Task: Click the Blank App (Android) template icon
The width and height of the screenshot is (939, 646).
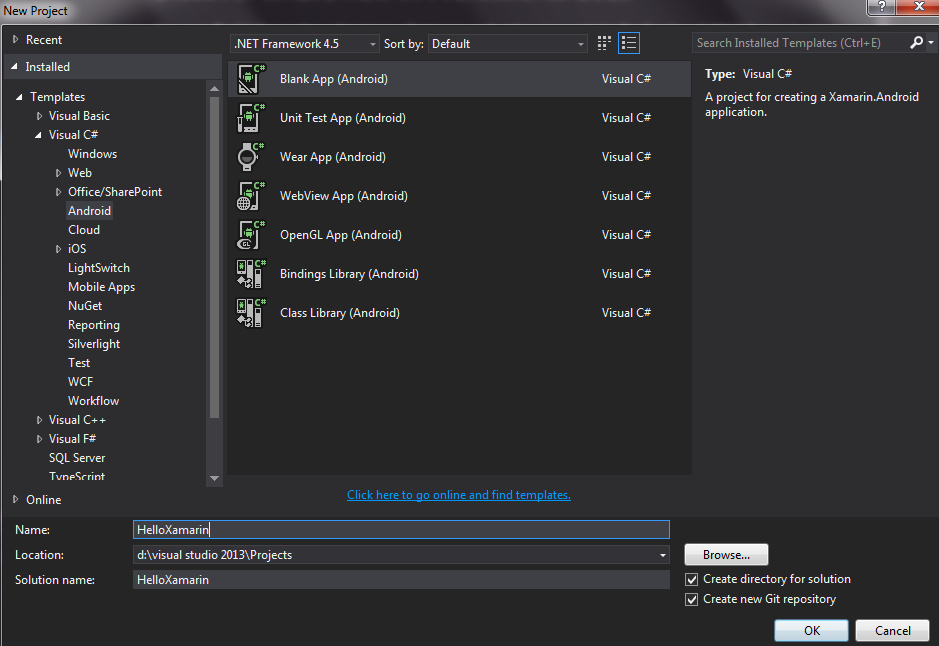Action: [x=250, y=79]
